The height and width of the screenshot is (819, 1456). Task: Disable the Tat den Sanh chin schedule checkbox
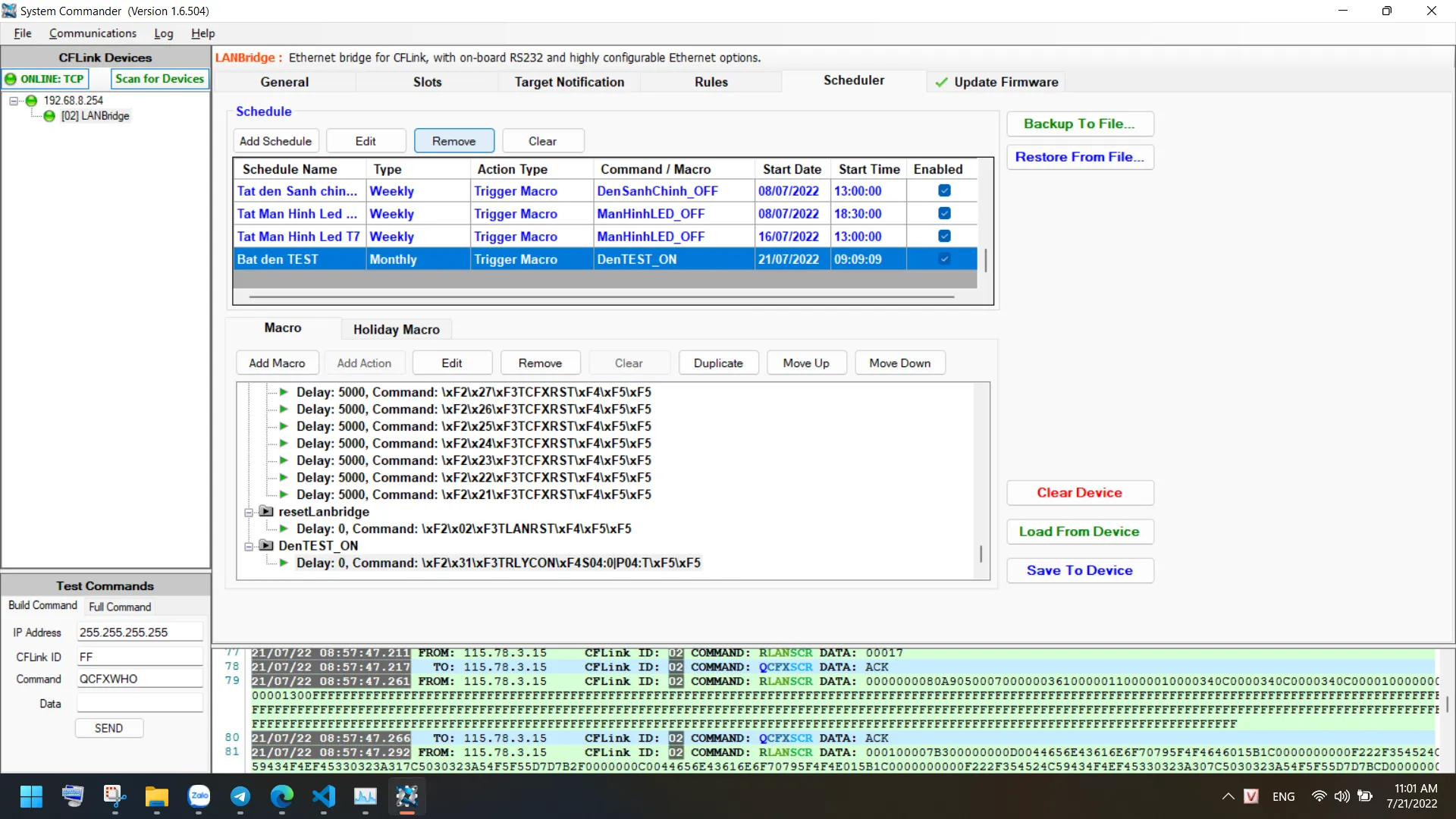click(944, 191)
